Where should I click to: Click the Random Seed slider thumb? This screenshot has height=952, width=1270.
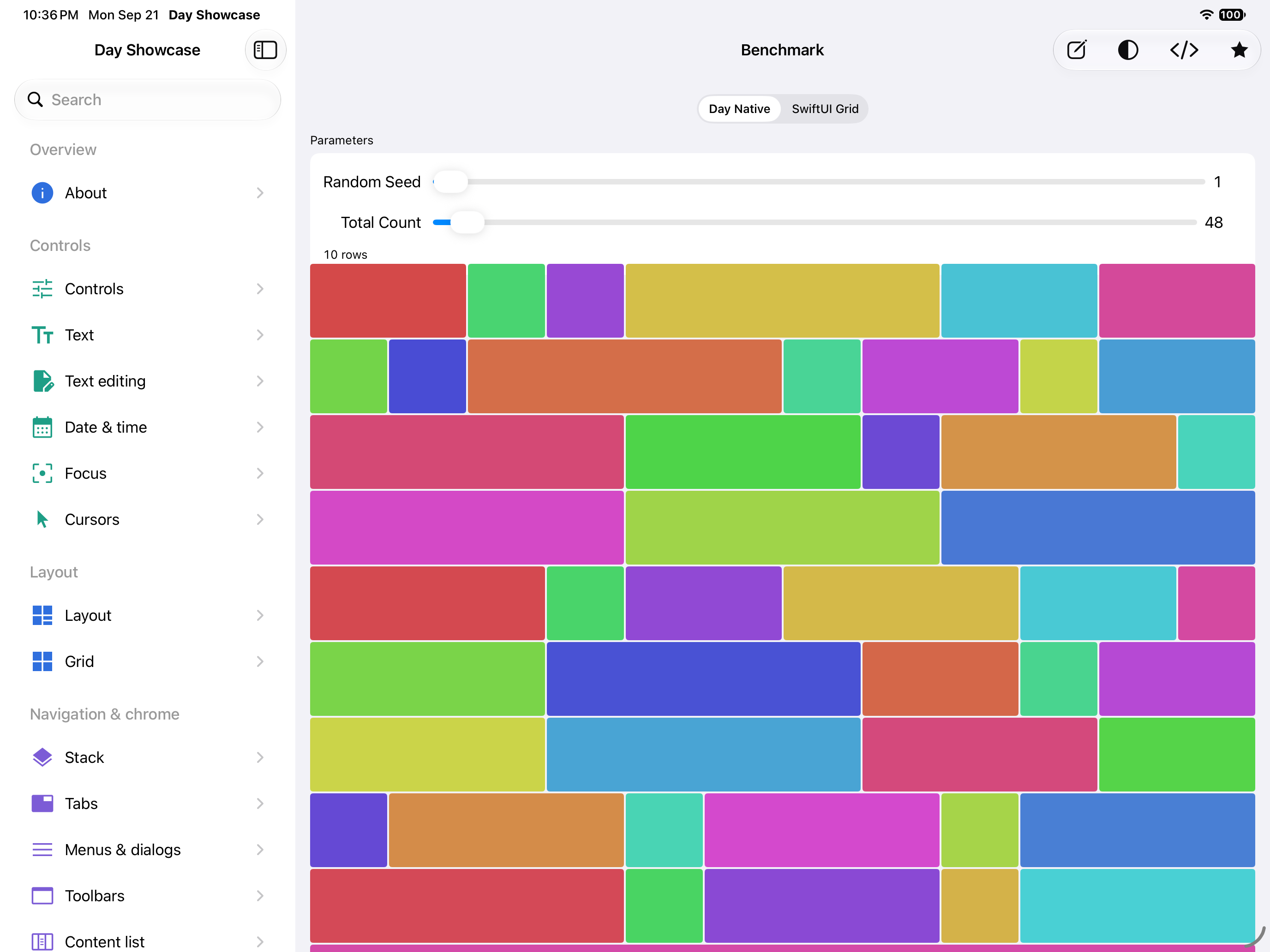451,182
